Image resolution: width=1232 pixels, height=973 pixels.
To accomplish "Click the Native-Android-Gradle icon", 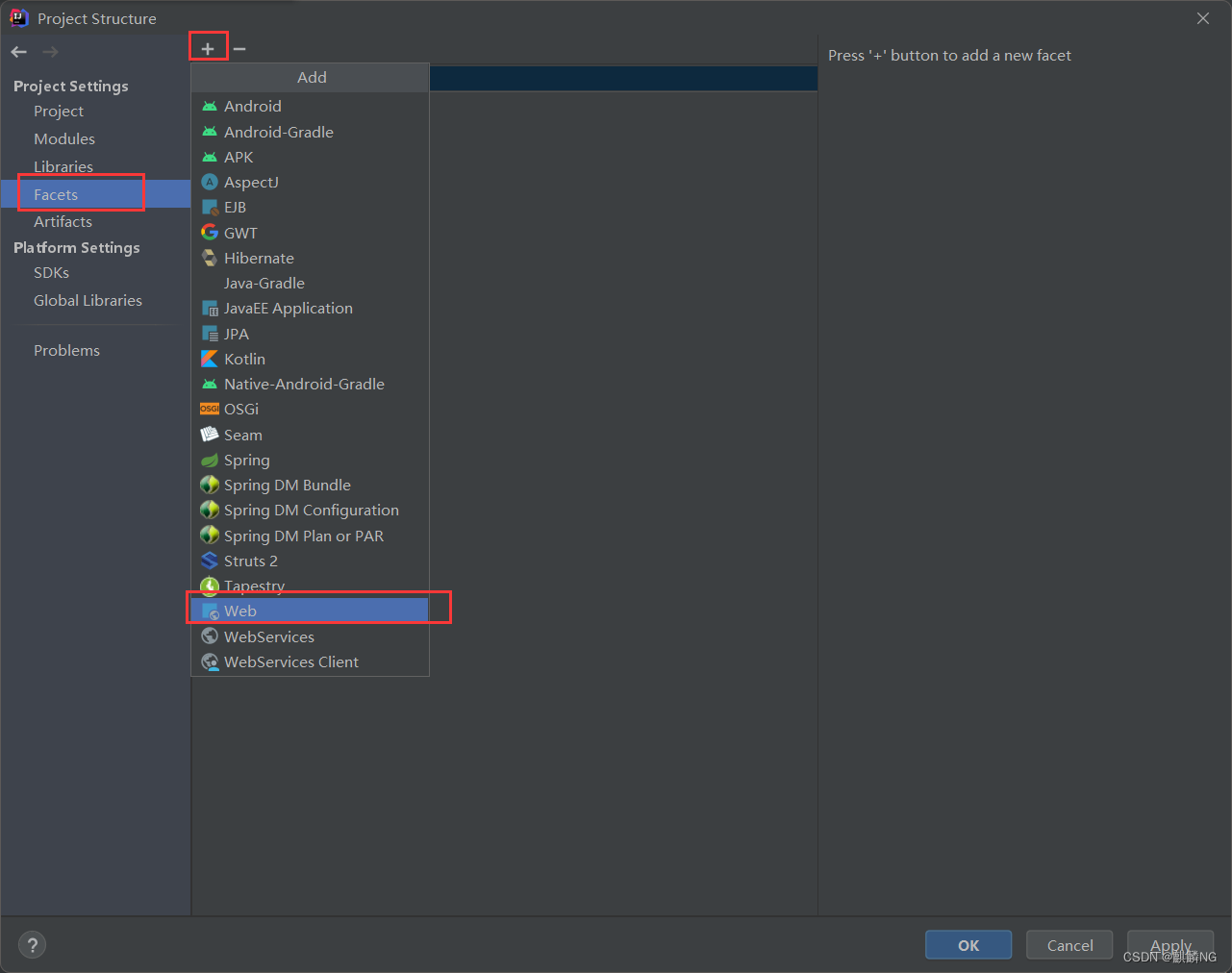I will click(210, 384).
